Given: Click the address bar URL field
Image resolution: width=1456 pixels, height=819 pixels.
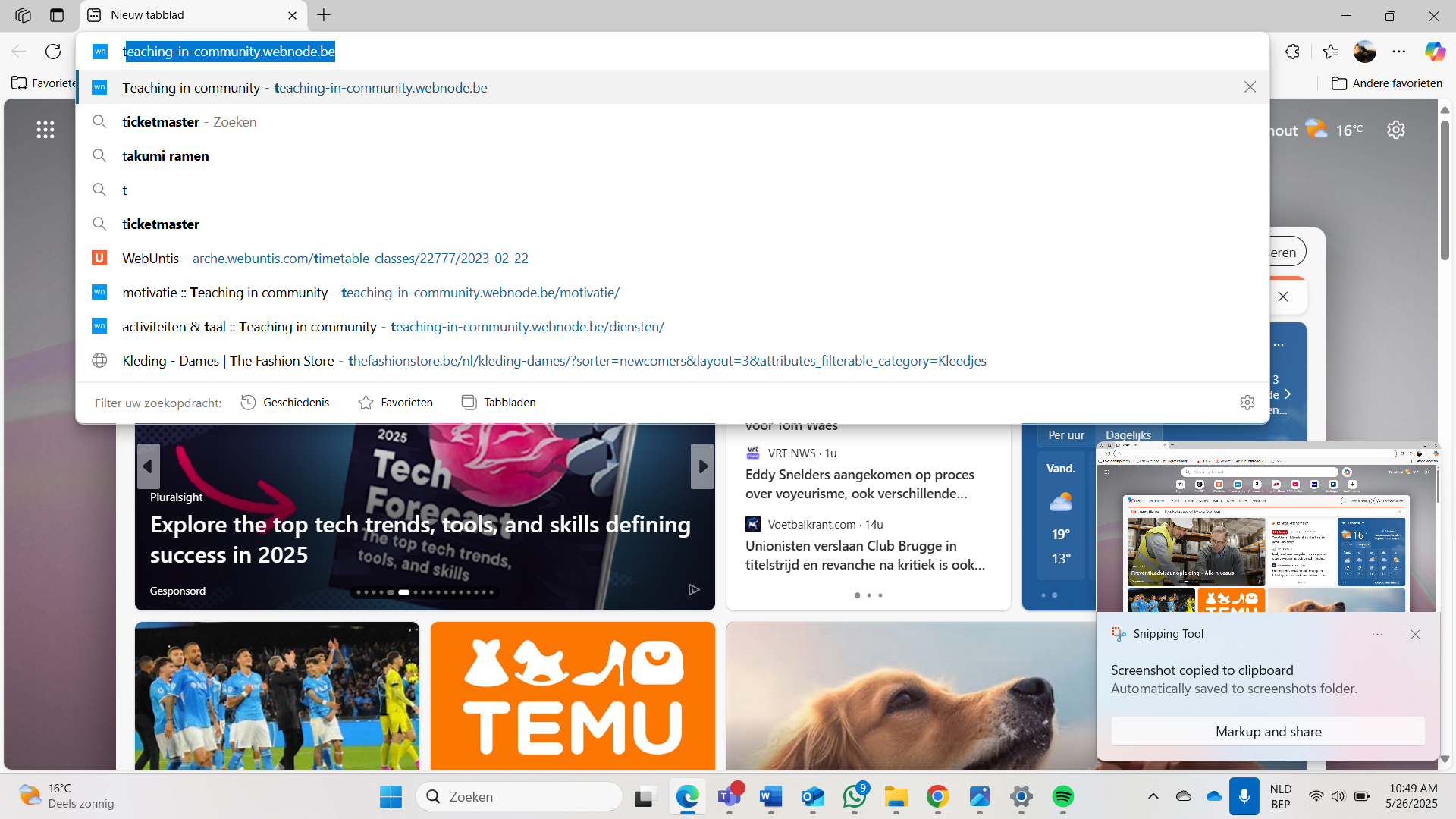Looking at the screenshot, I should 673,52.
